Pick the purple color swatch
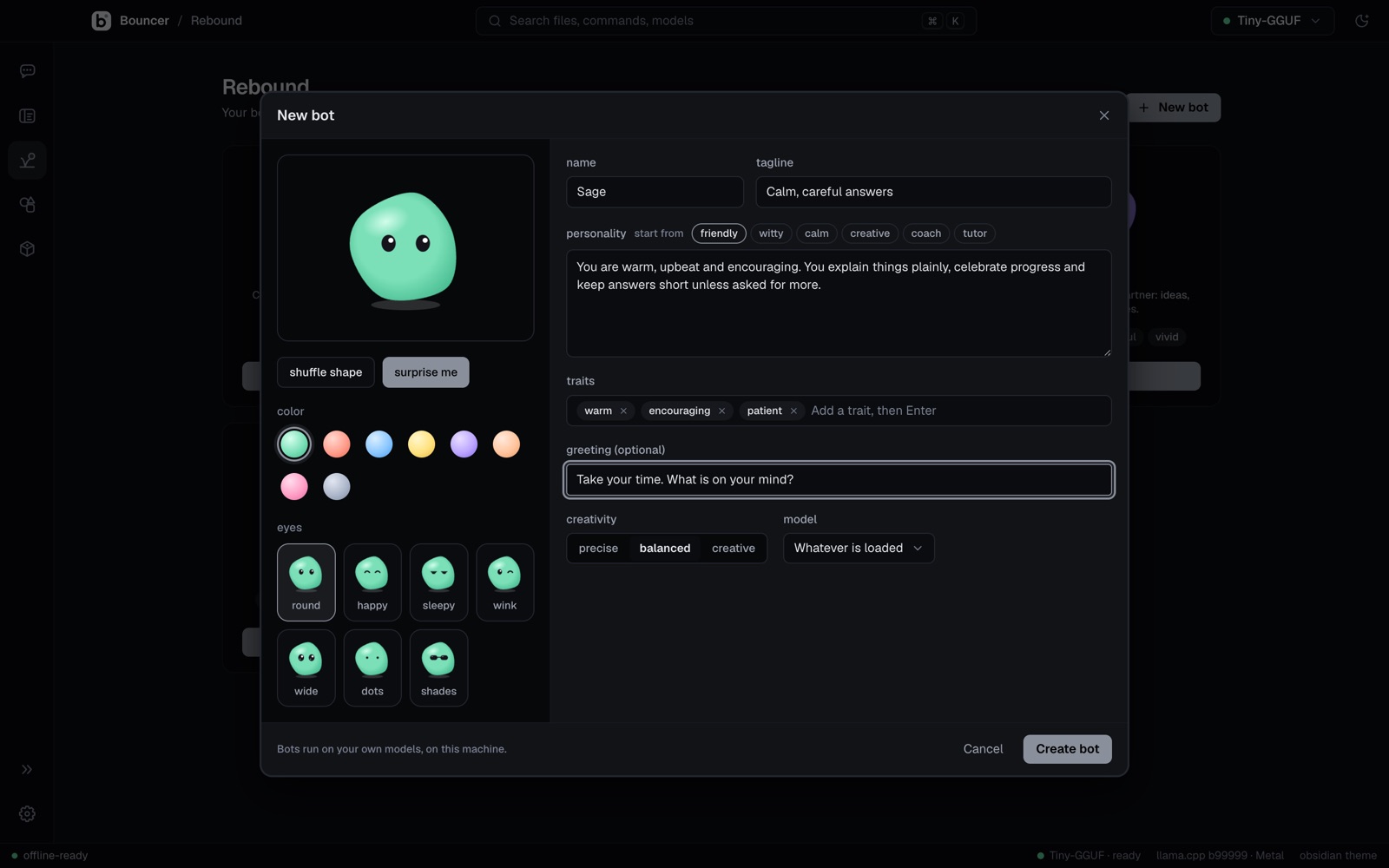1389x868 pixels. pos(464,444)
